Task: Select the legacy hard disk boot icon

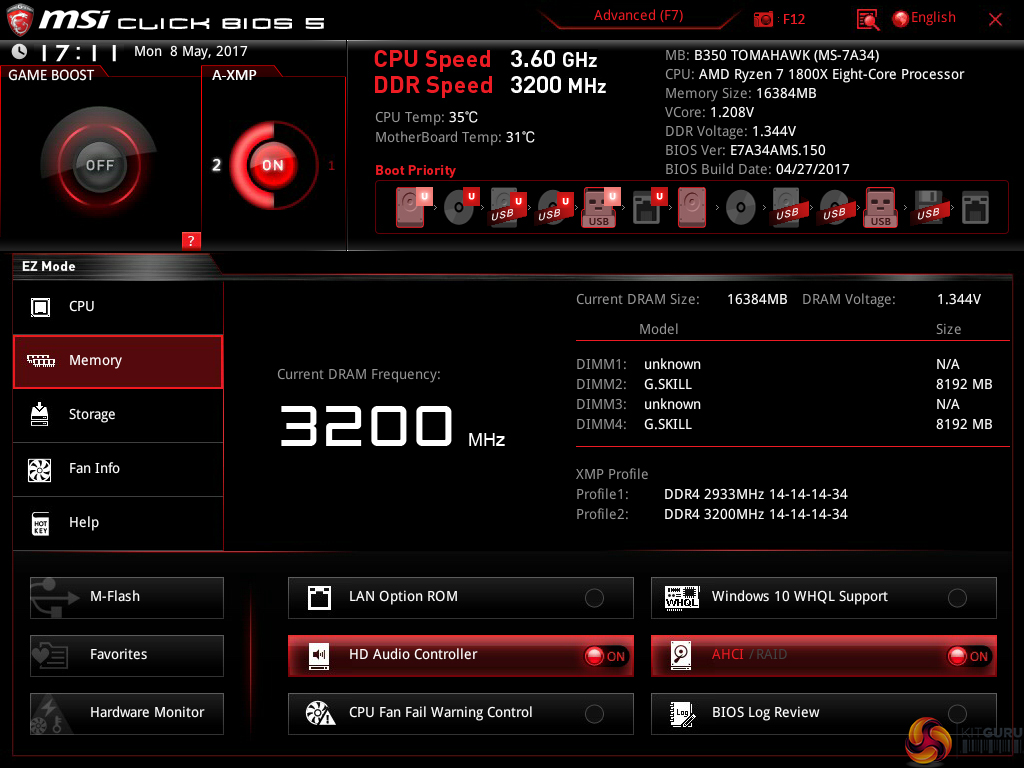Action: pos(692,207)
